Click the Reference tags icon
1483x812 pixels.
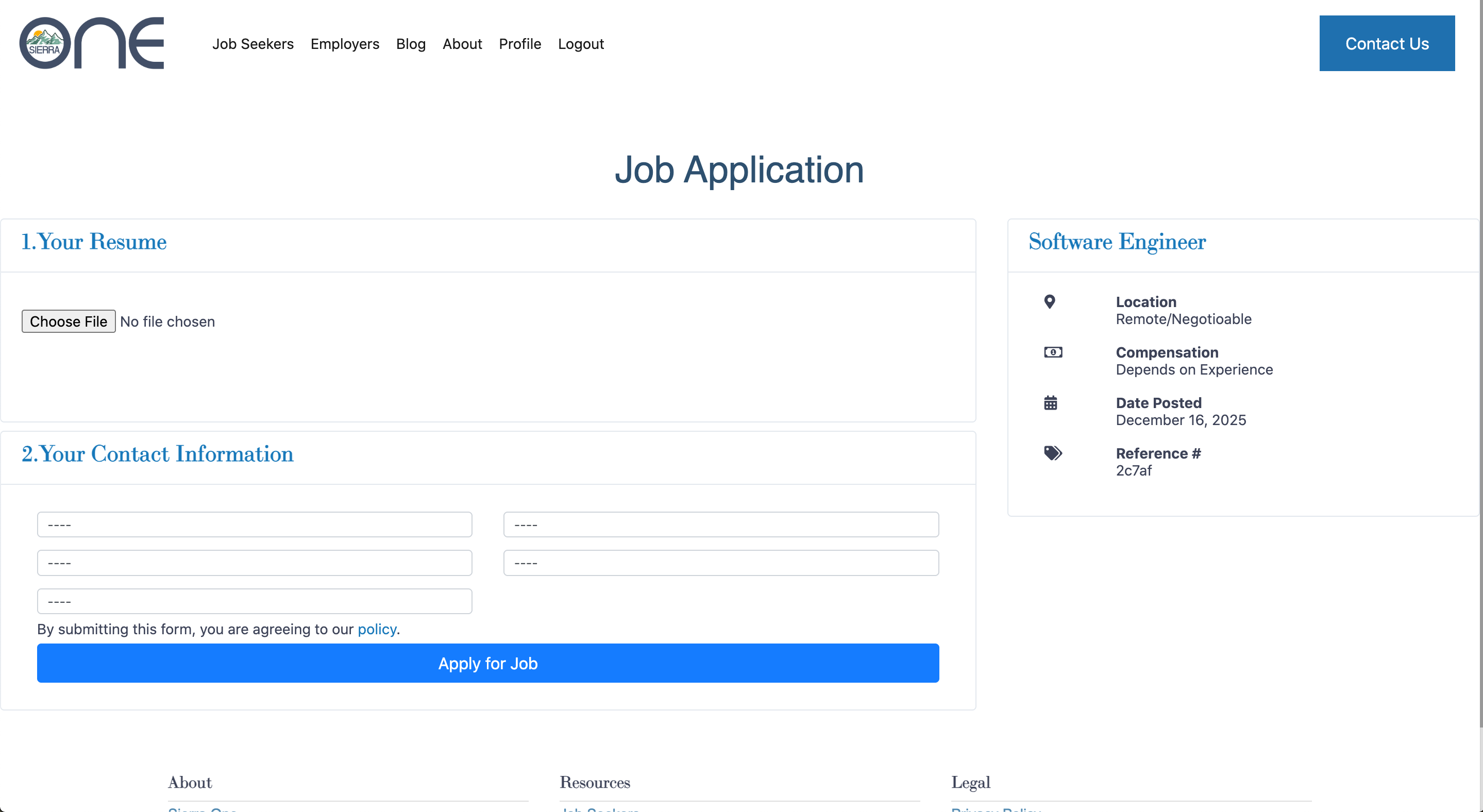1053,453
